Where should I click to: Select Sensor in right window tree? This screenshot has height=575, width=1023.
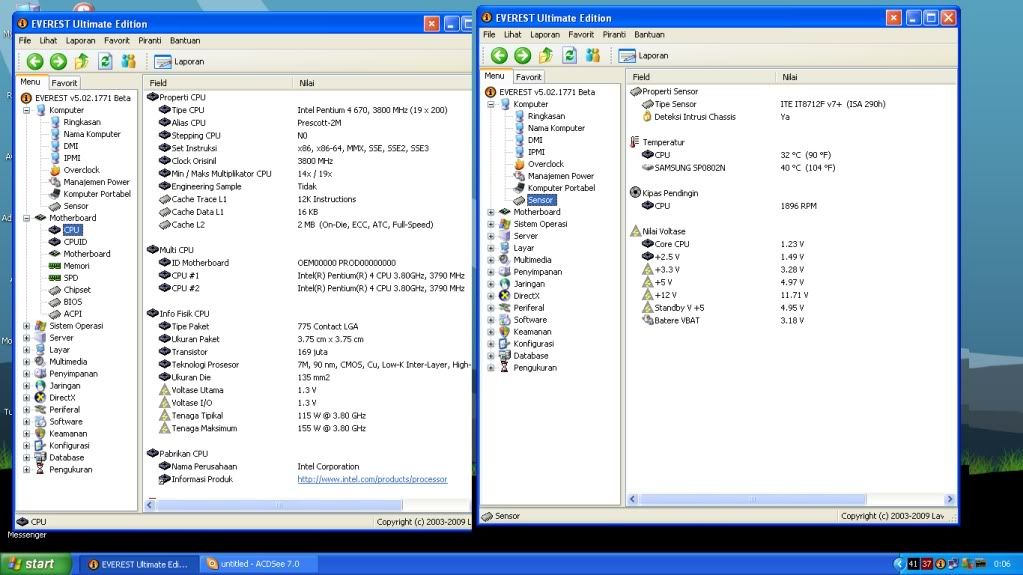tap(540, 200)
